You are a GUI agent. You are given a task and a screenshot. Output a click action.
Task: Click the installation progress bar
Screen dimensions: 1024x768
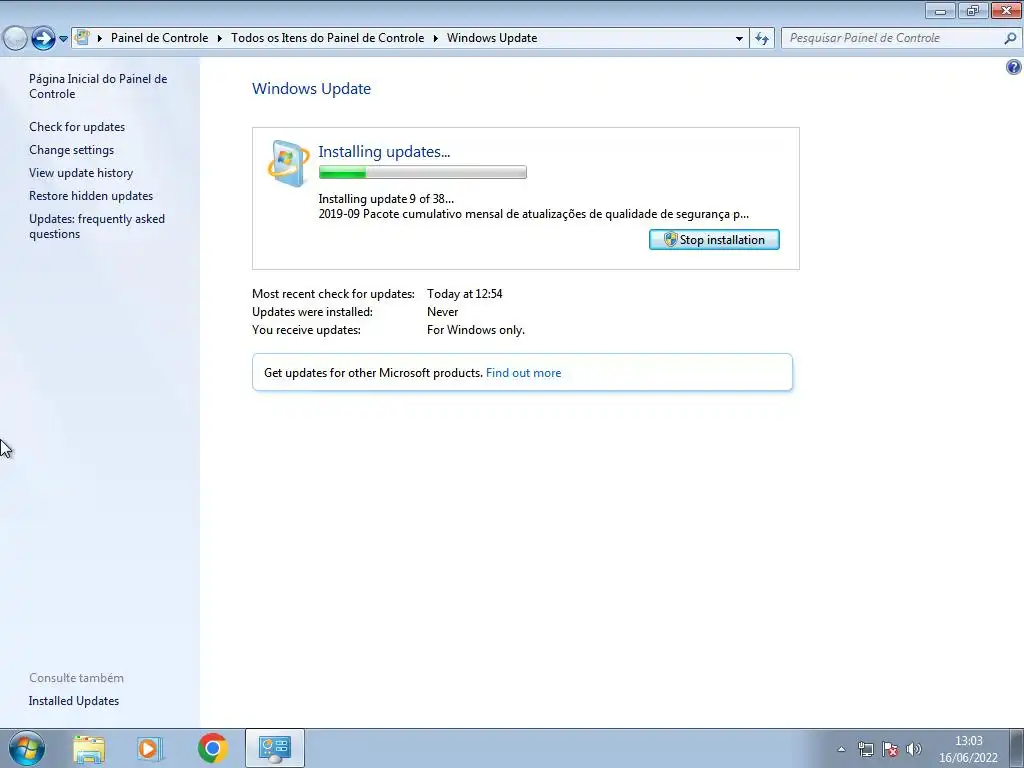[423, 172]
